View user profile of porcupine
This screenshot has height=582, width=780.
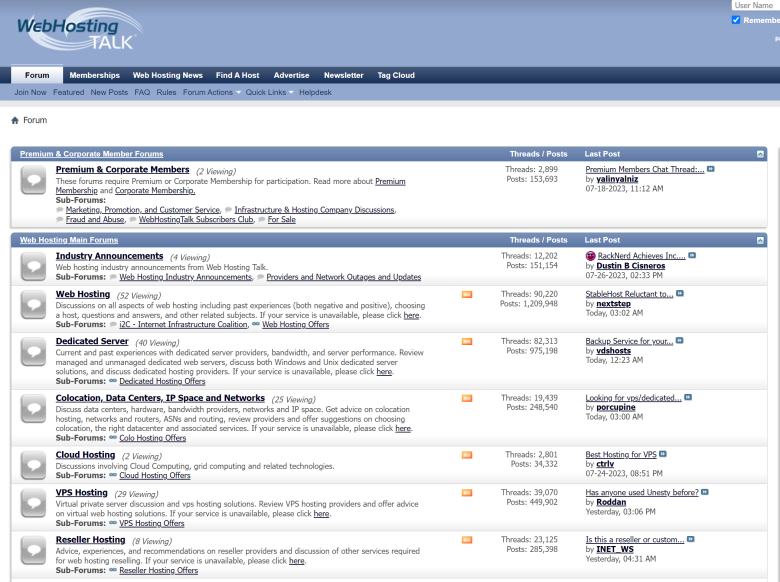point(616,407)
